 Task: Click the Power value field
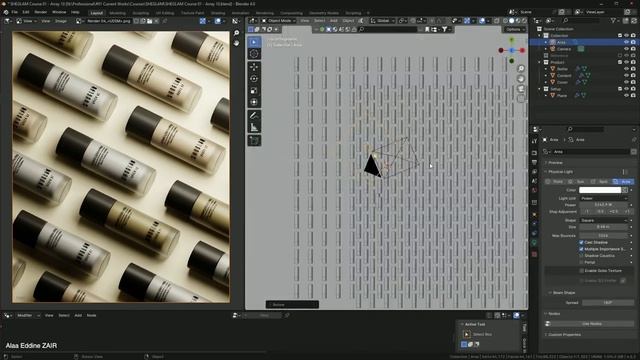pos(604,205)
